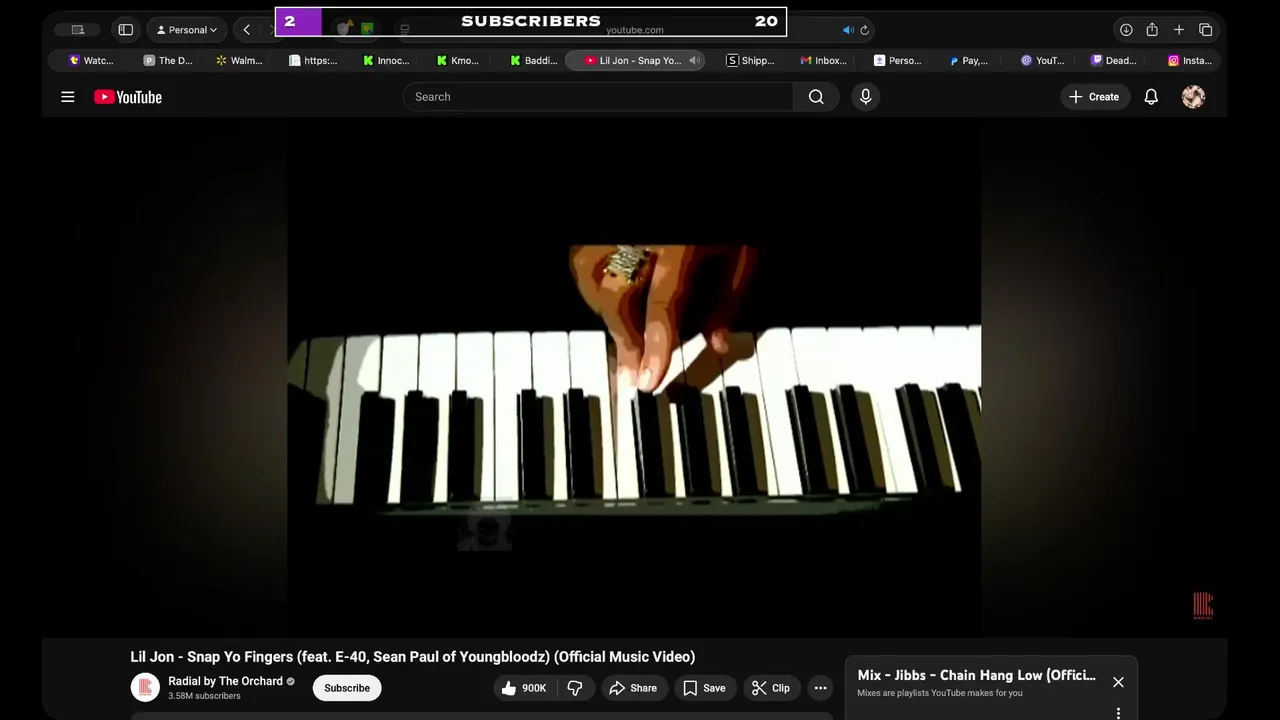This screenshot has width=1280, height=720.
Task: Open the Create menu
Action: point(1094,97)
